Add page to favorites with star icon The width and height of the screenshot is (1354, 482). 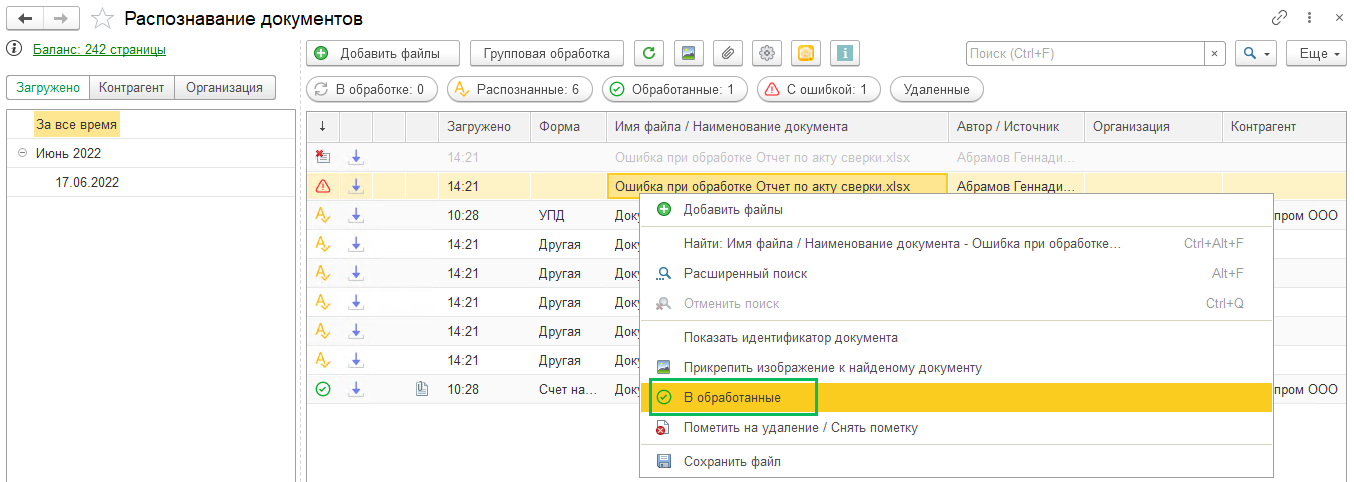click(x=102, y=18)
